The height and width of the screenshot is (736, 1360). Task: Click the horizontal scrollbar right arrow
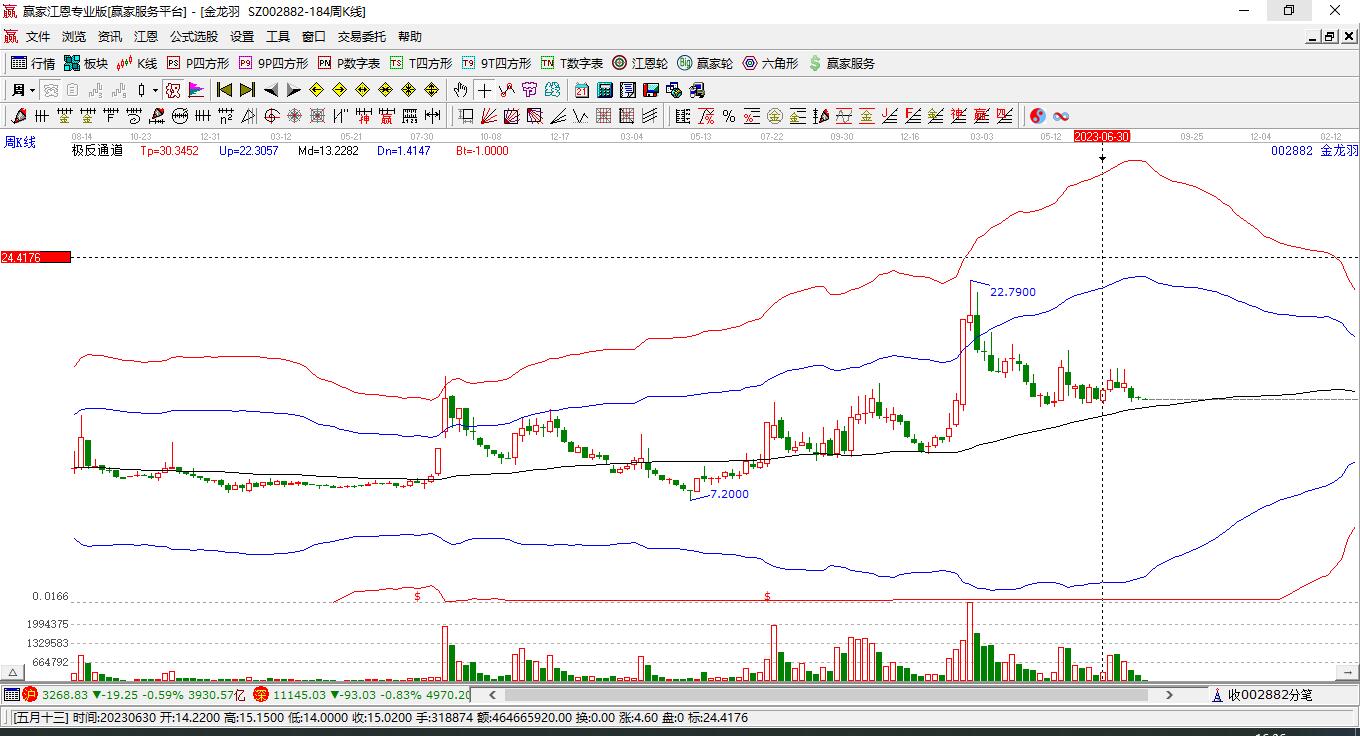(x=1169, y=695)
